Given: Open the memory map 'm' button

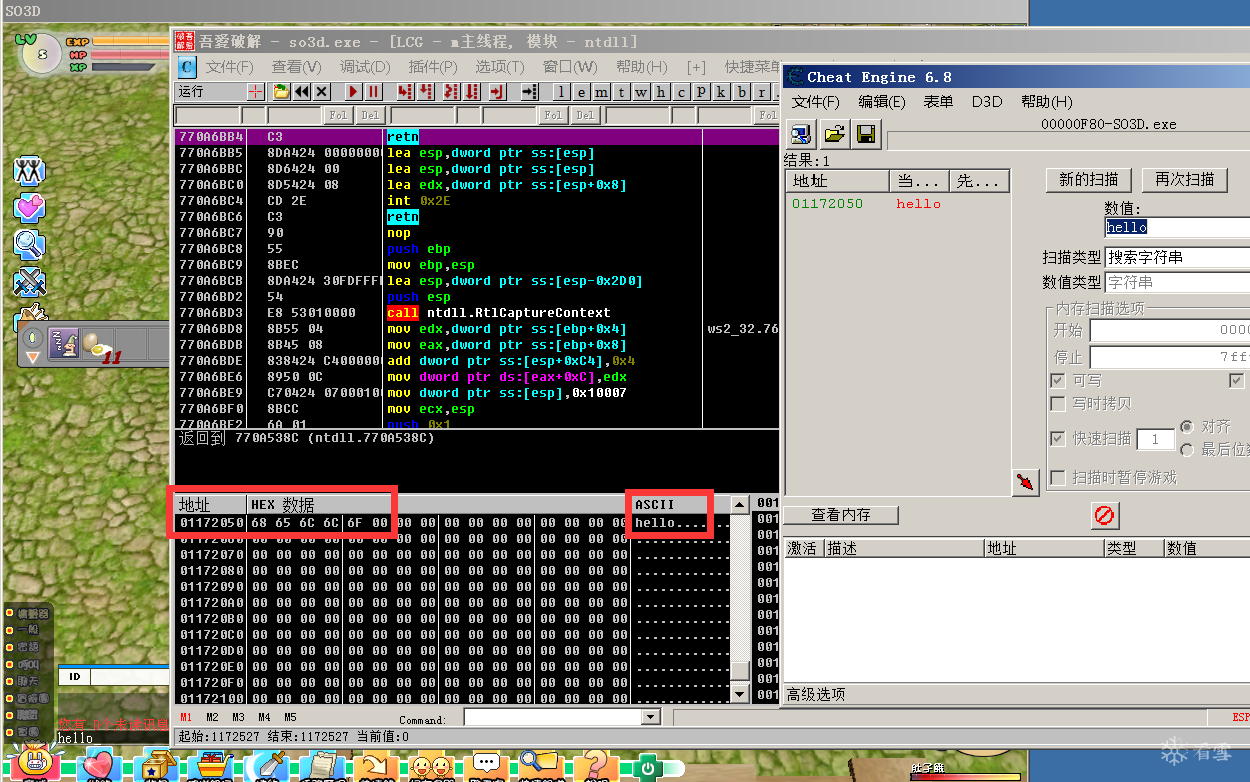Looking at the screenshot, I should [601, 91].
